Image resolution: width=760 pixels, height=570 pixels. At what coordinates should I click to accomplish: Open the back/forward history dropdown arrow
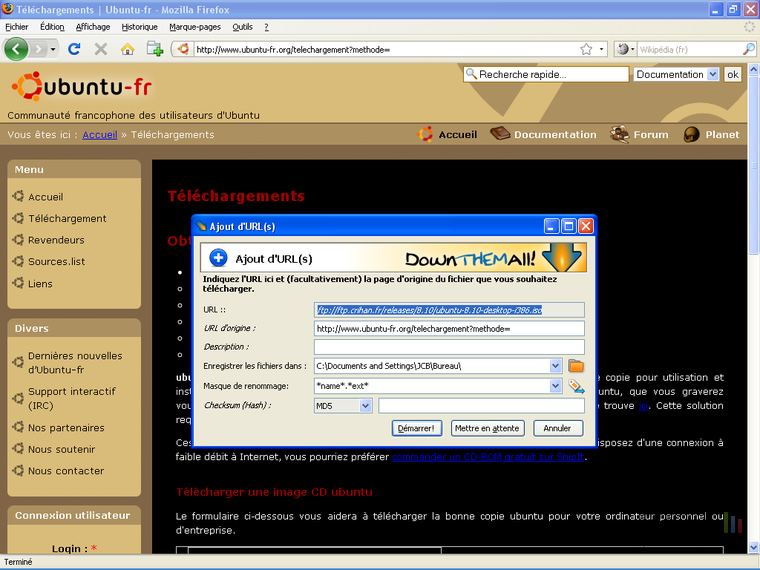[x=53, y=49]
